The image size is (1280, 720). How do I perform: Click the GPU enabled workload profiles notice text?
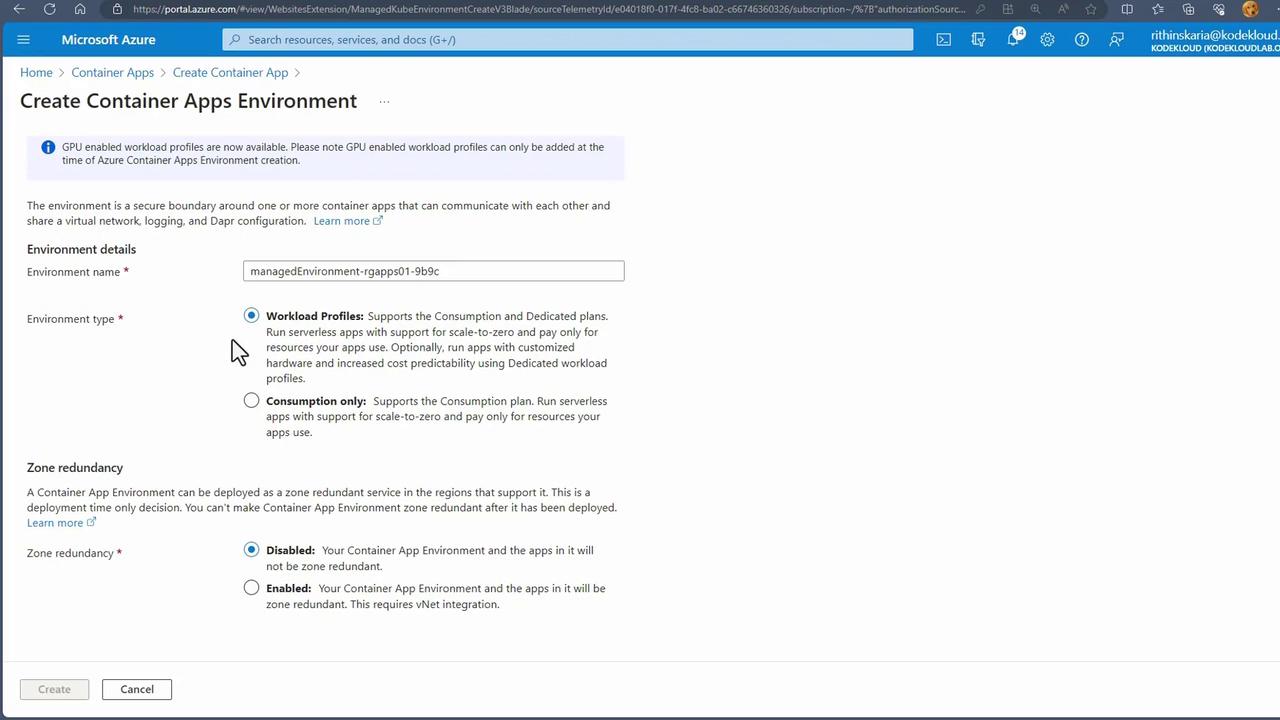point(333,153)
